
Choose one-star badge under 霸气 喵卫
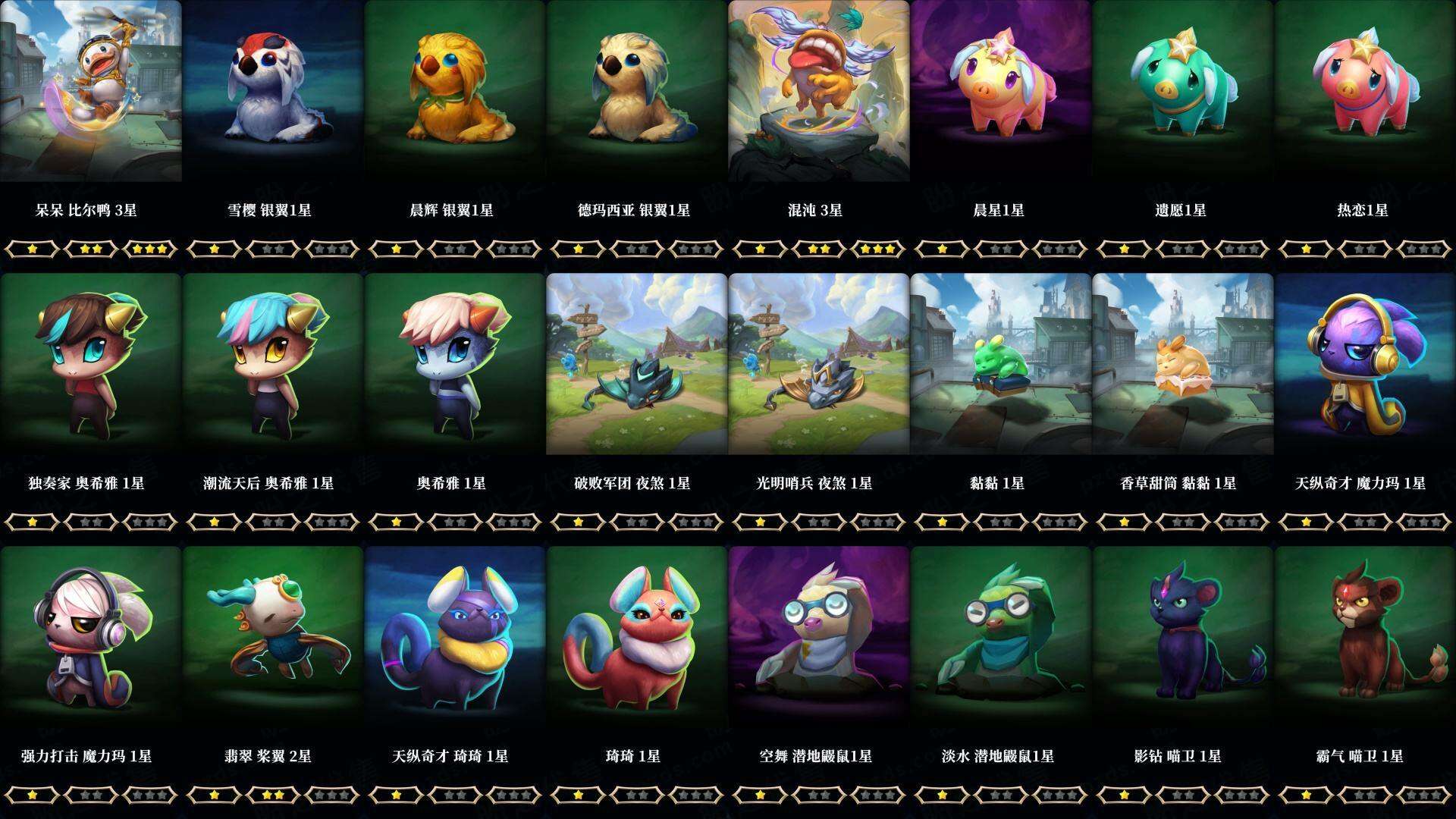(x=1306, y=794)
